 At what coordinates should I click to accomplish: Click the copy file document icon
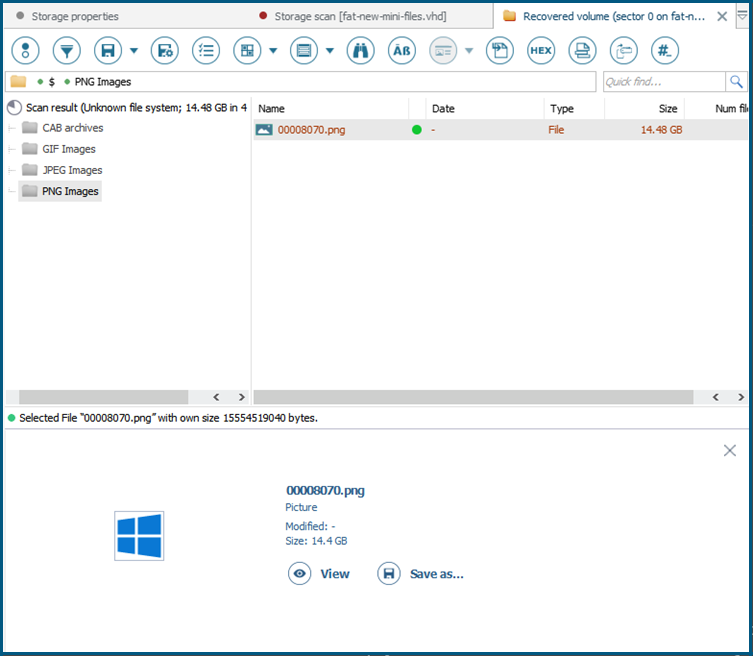click(x=500, y=50)
